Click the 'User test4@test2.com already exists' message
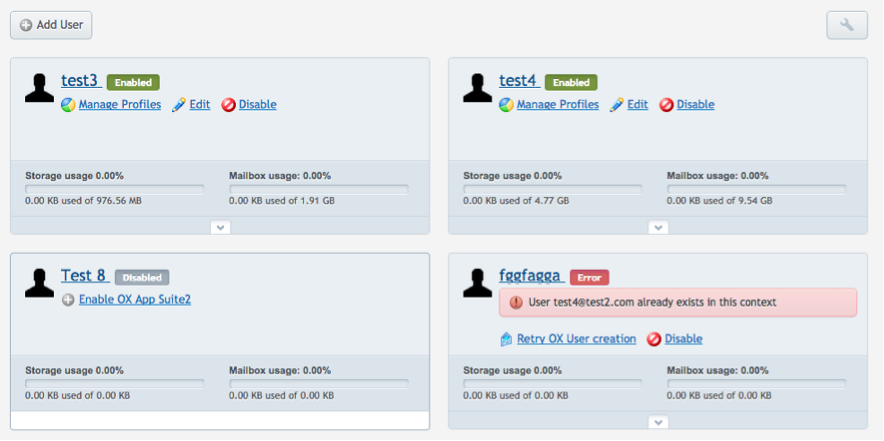This screenshot has height=441, width=884. pos(678,302)
